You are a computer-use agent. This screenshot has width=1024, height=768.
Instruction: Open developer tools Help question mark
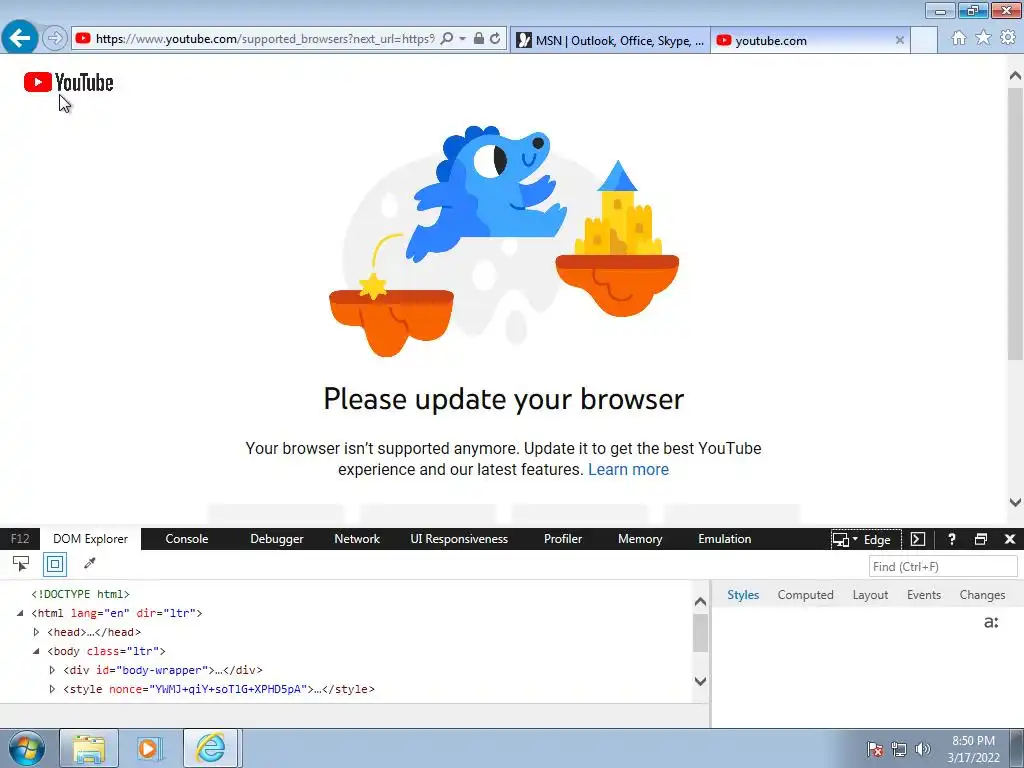(x=952, y=539)
